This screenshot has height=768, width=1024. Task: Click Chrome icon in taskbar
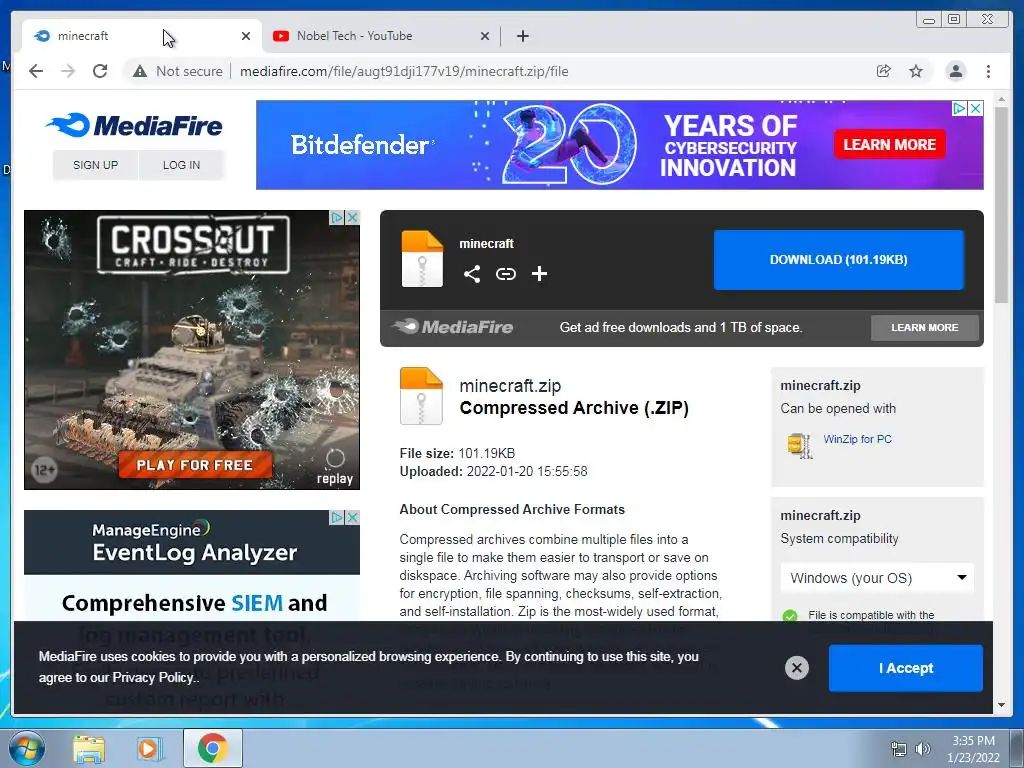pyautogui.click(x=213, y=748)
